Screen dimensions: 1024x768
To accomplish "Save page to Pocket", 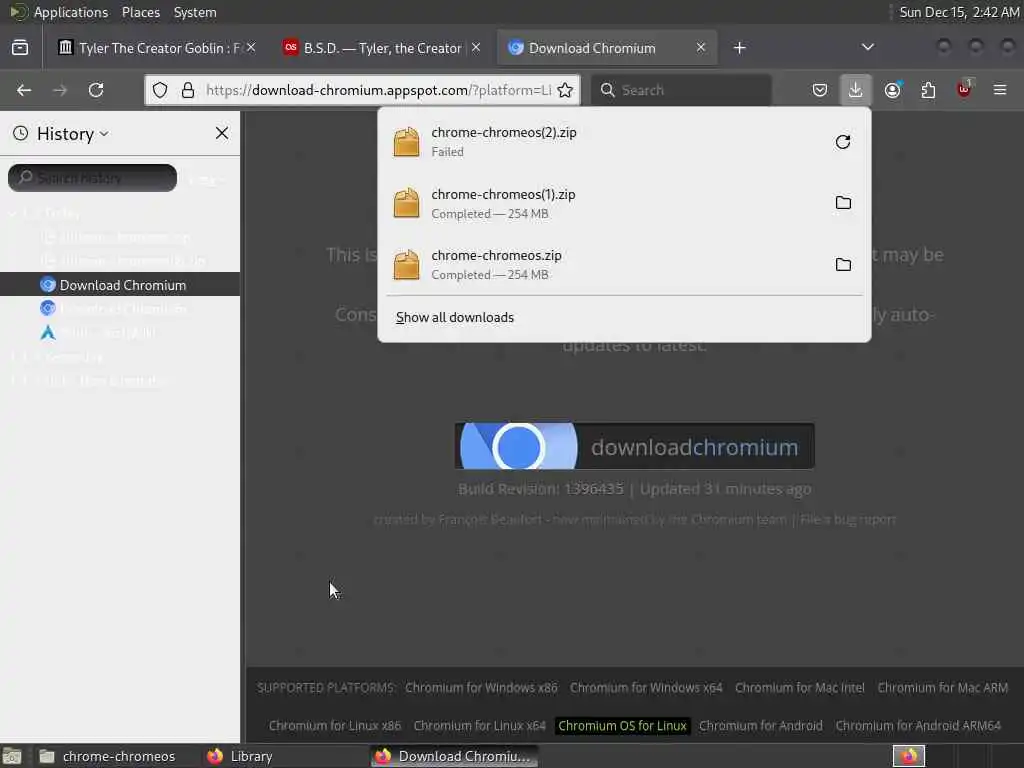I will 820,90.
